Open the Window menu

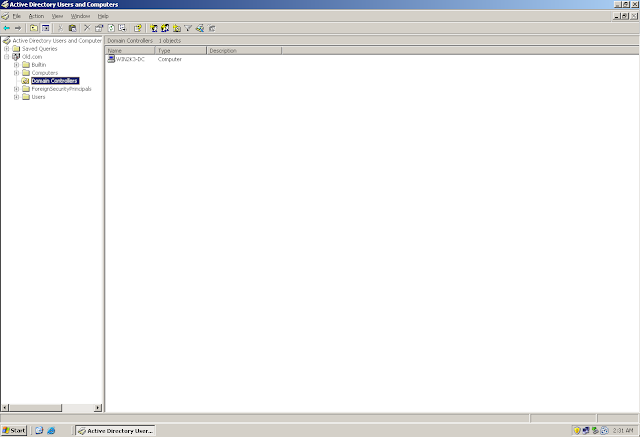(80, 16)
